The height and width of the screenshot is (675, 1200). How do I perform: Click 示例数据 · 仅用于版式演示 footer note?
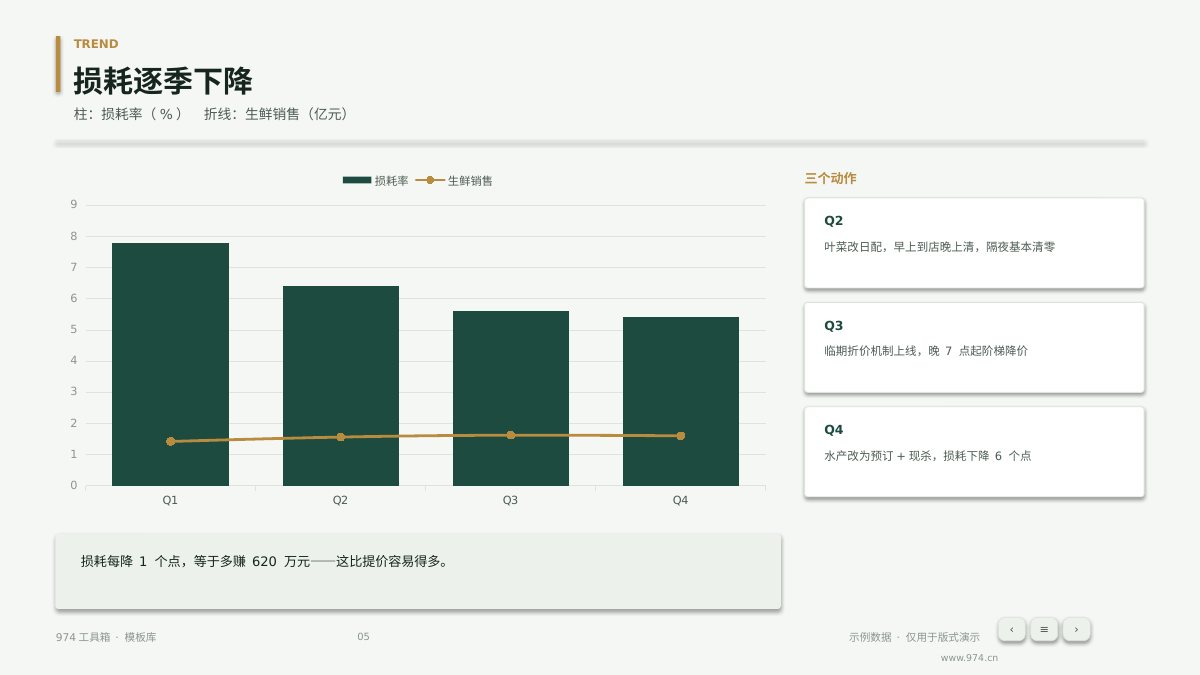[914, 637]
